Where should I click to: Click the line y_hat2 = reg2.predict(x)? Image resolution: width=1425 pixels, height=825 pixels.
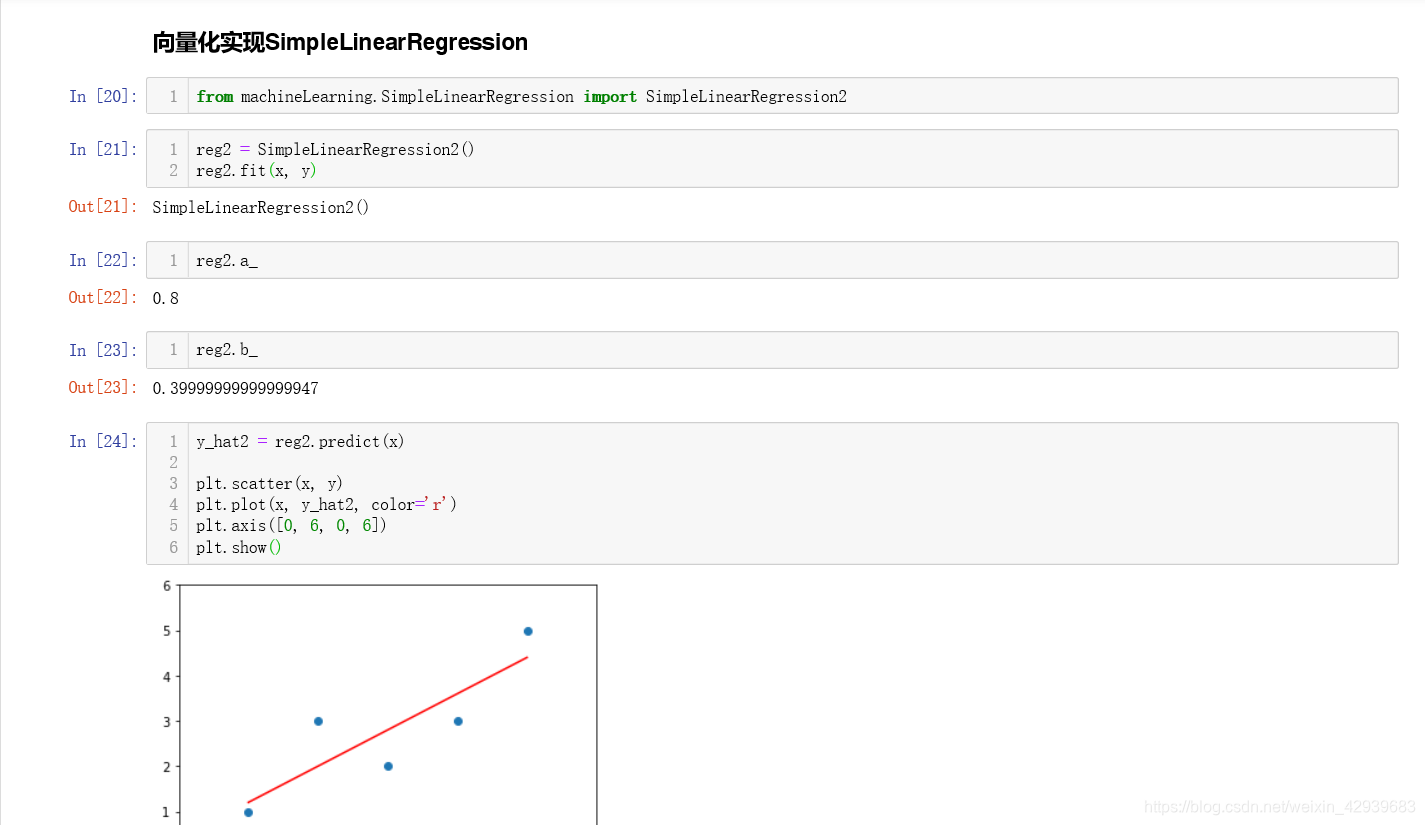coord(300,441)
